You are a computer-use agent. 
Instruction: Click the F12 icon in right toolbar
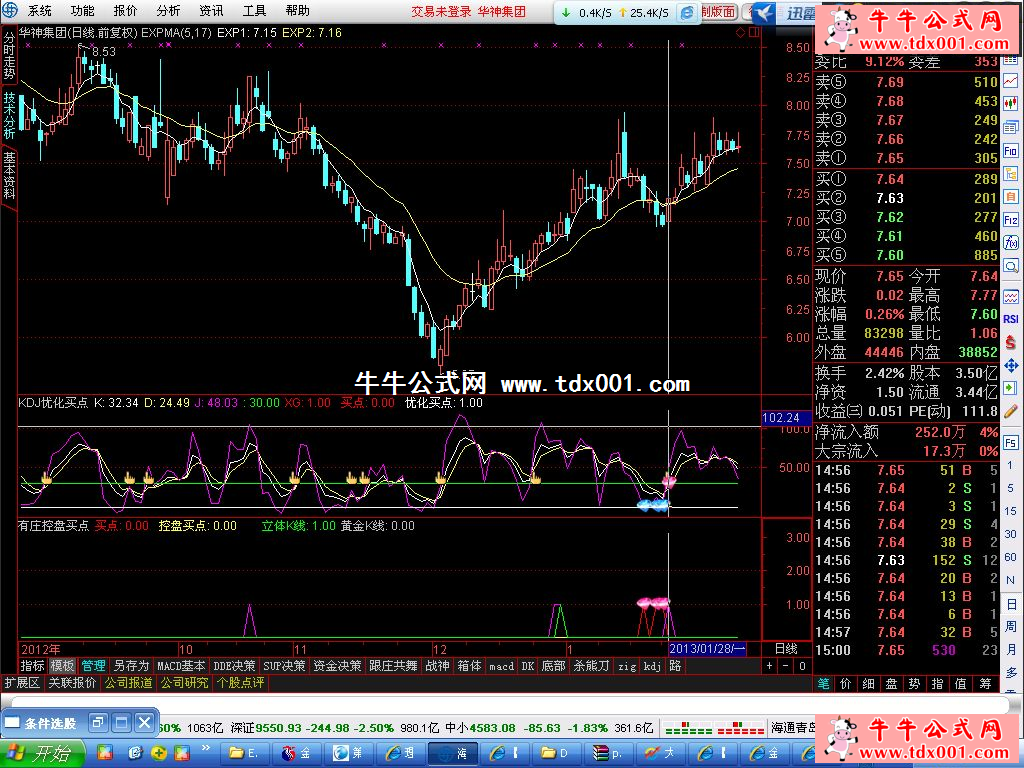pos(1010,220)
